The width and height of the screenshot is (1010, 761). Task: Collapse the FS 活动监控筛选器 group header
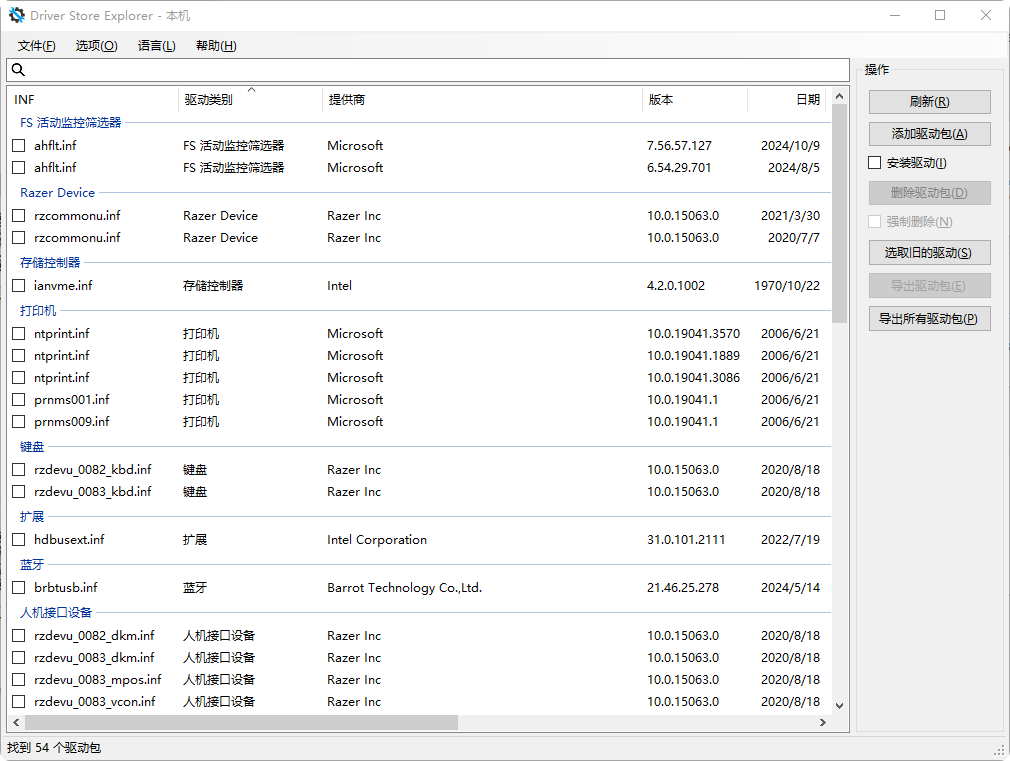(70, 122)
